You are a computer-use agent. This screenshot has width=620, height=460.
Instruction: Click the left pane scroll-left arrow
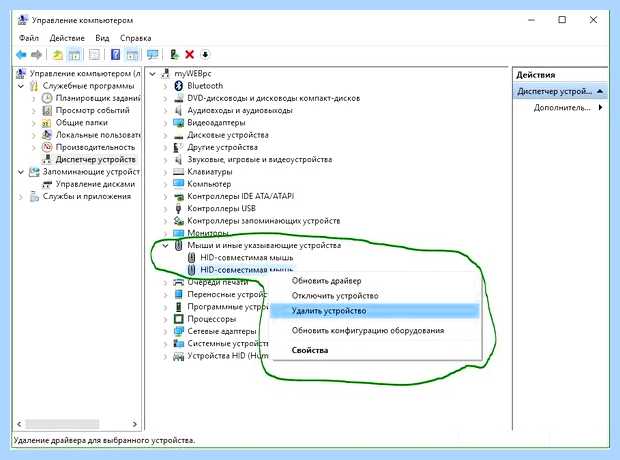(x=19, y=424)
